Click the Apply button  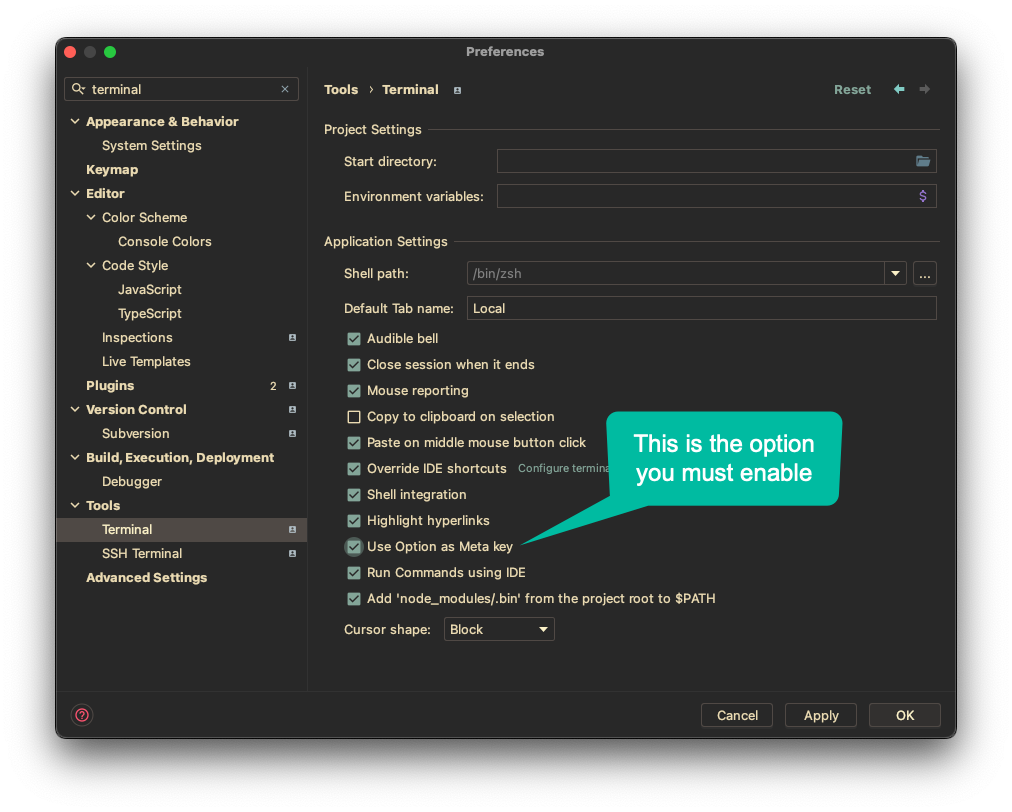coord(820,715)
